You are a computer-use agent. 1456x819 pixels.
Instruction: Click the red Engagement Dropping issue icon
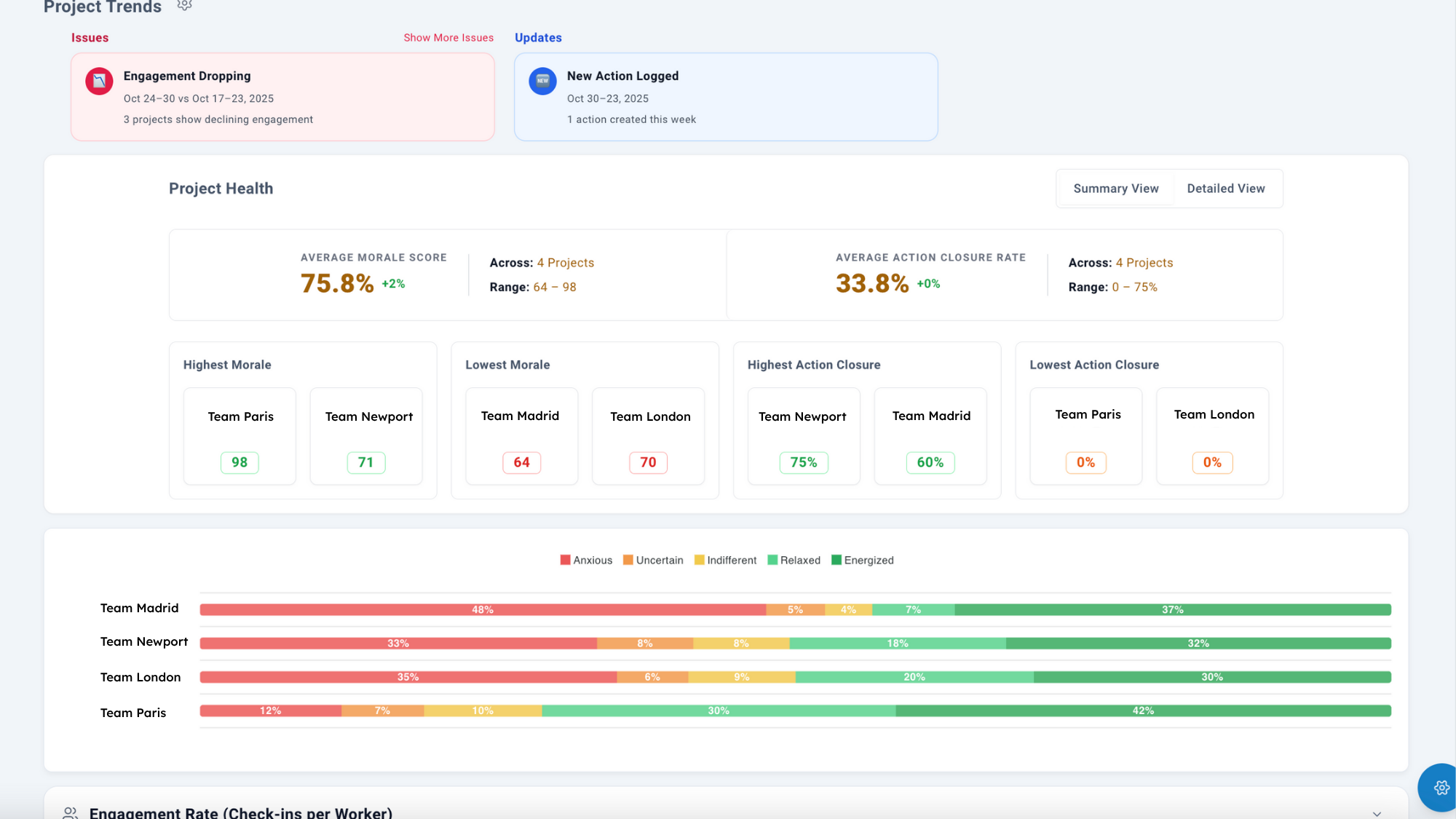tap(99, 82)
